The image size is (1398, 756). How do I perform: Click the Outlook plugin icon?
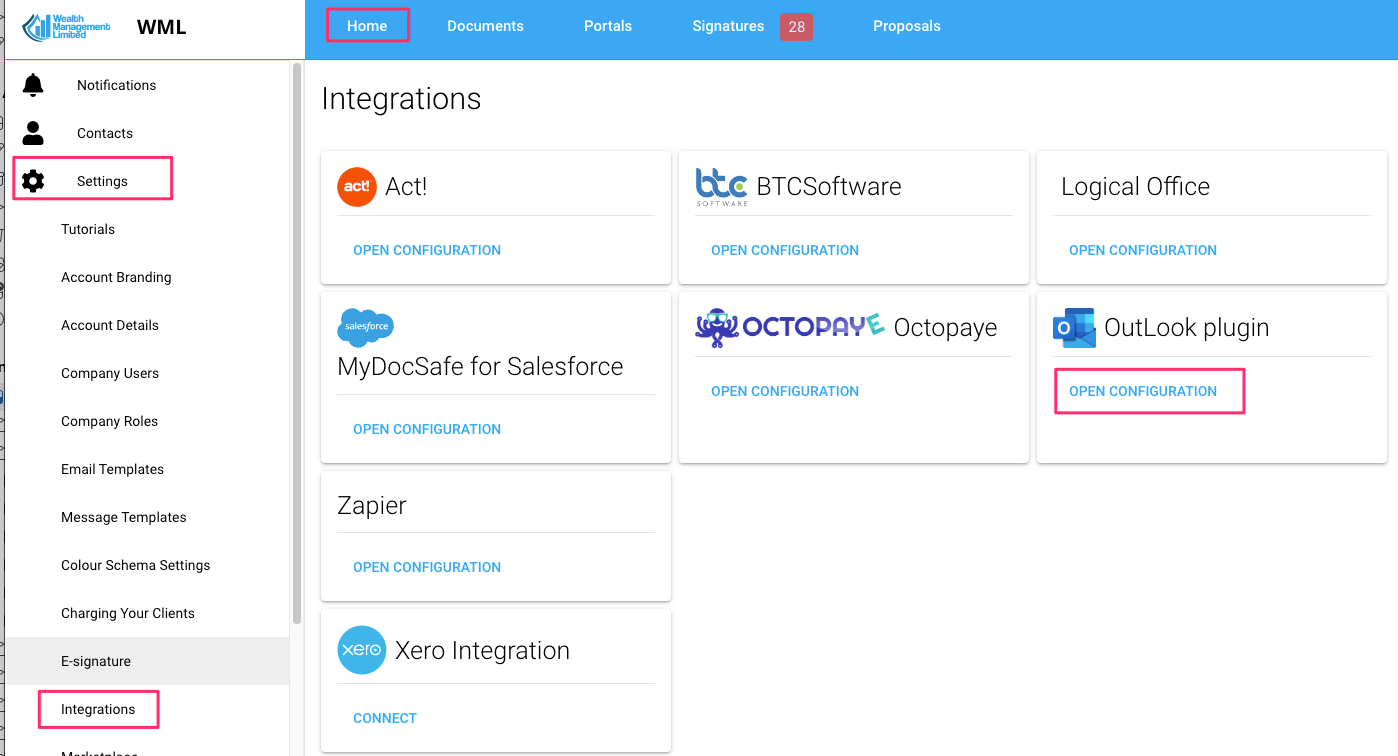coord(1074,328)
